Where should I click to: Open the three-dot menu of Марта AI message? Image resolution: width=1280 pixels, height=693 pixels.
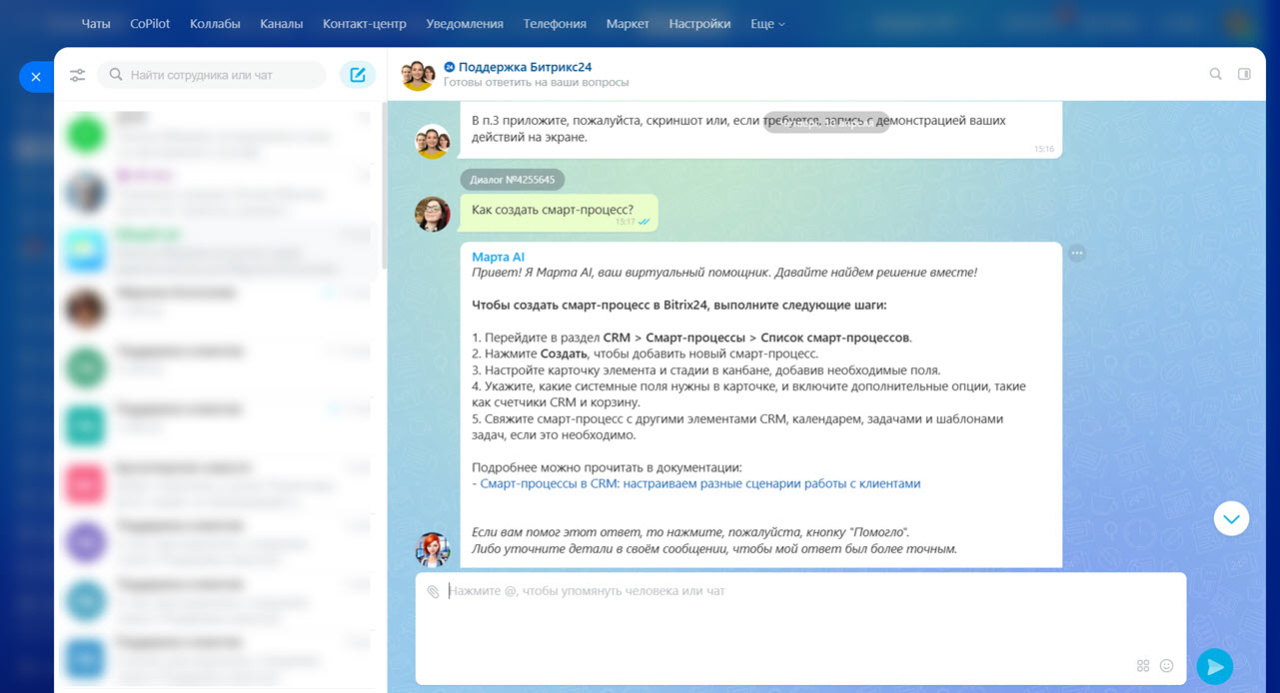tap(1077, 253)
